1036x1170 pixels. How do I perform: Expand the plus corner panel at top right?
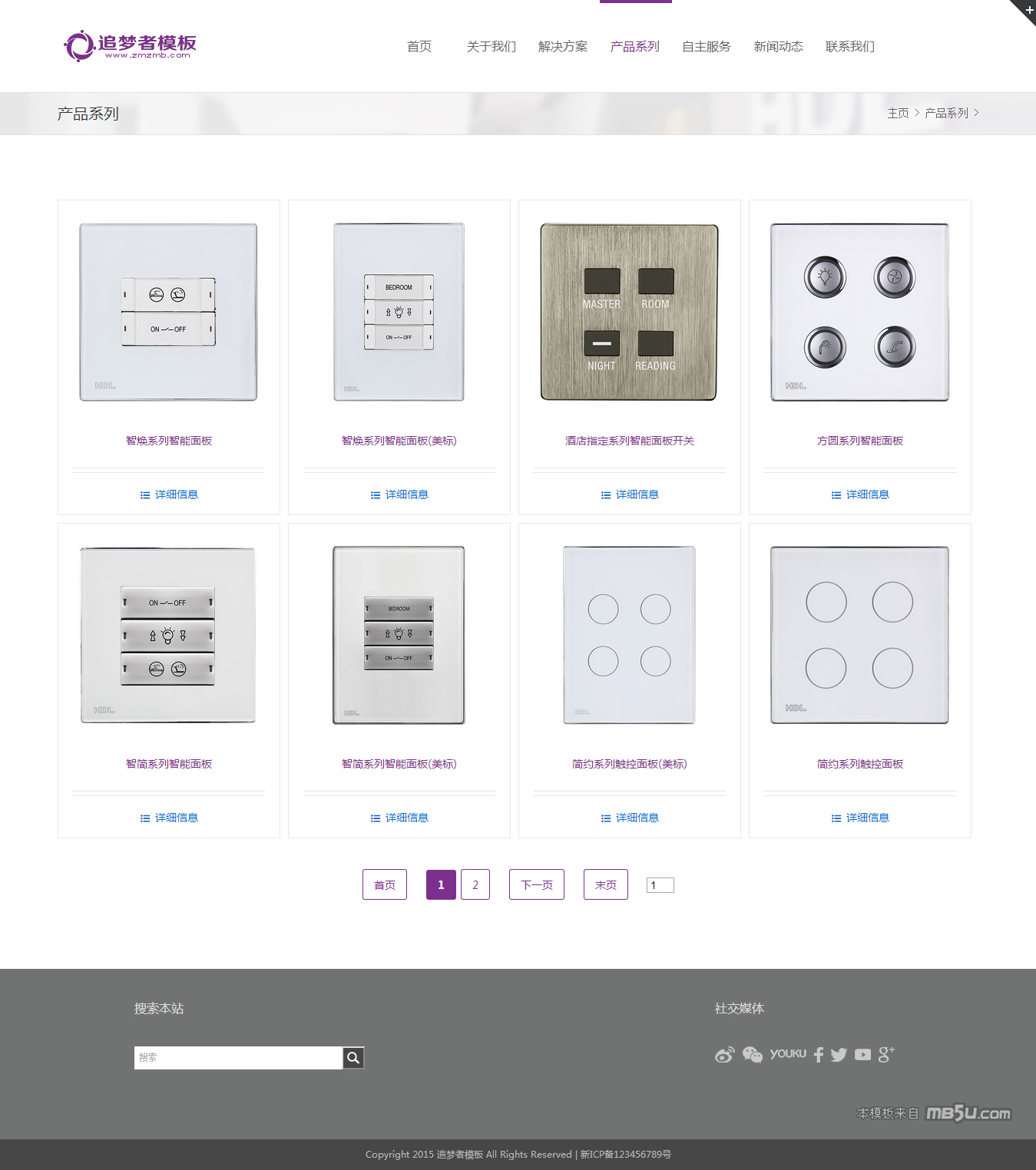click(x=1028, y=8)
